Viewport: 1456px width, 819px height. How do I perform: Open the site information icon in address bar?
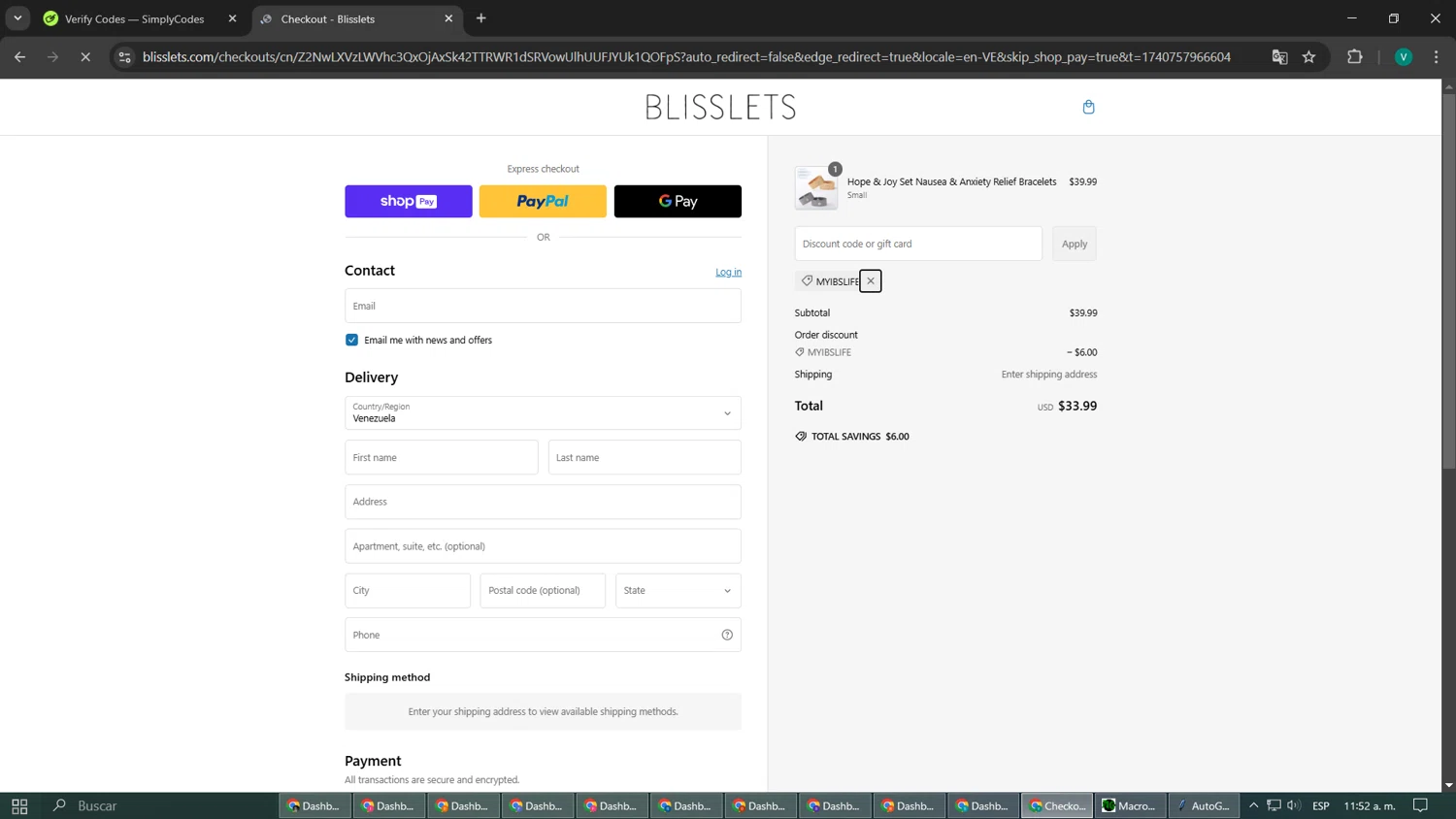124,57
